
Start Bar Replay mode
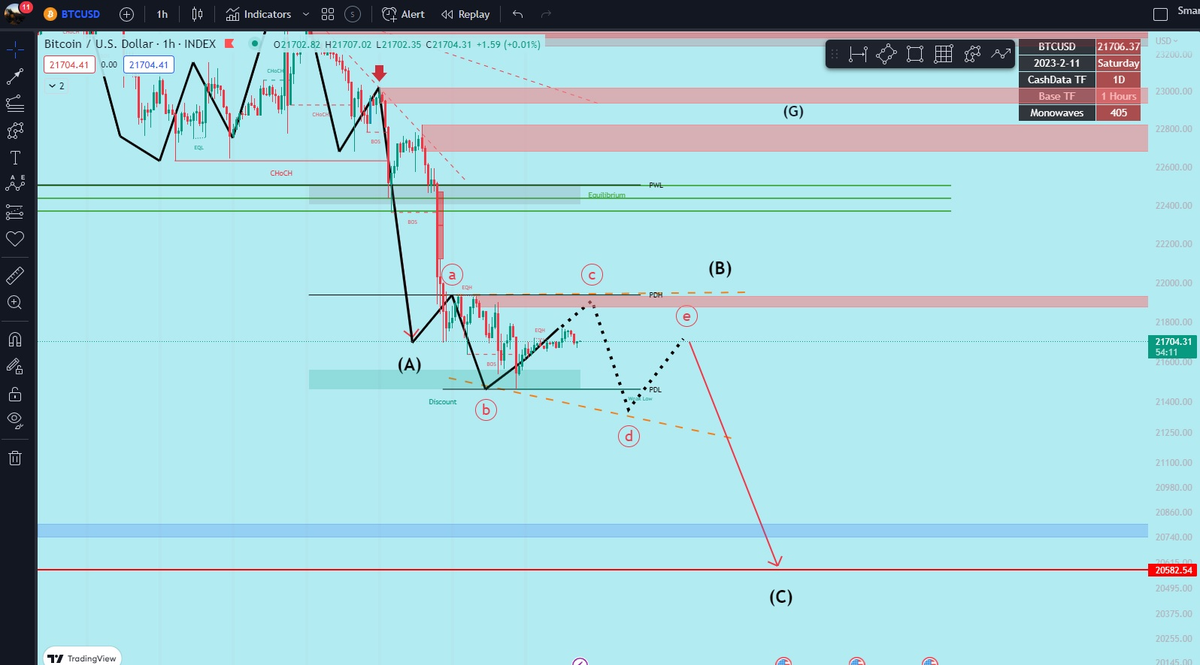[x=465, y=14]
